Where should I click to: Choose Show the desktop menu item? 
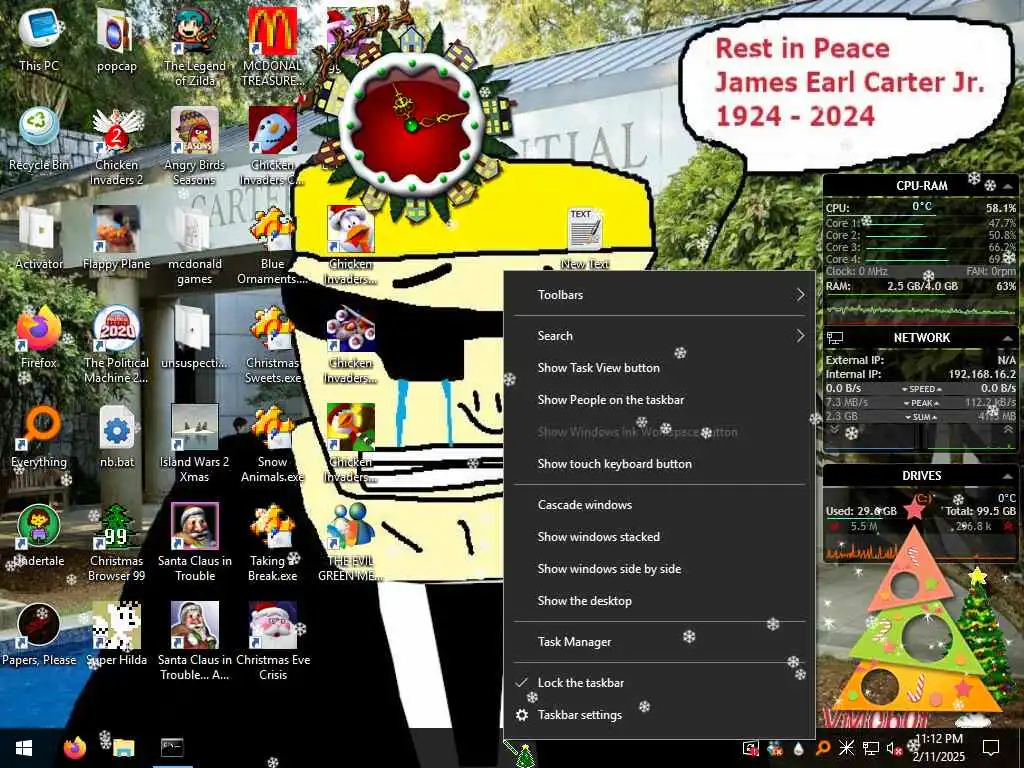pos(660,601)
